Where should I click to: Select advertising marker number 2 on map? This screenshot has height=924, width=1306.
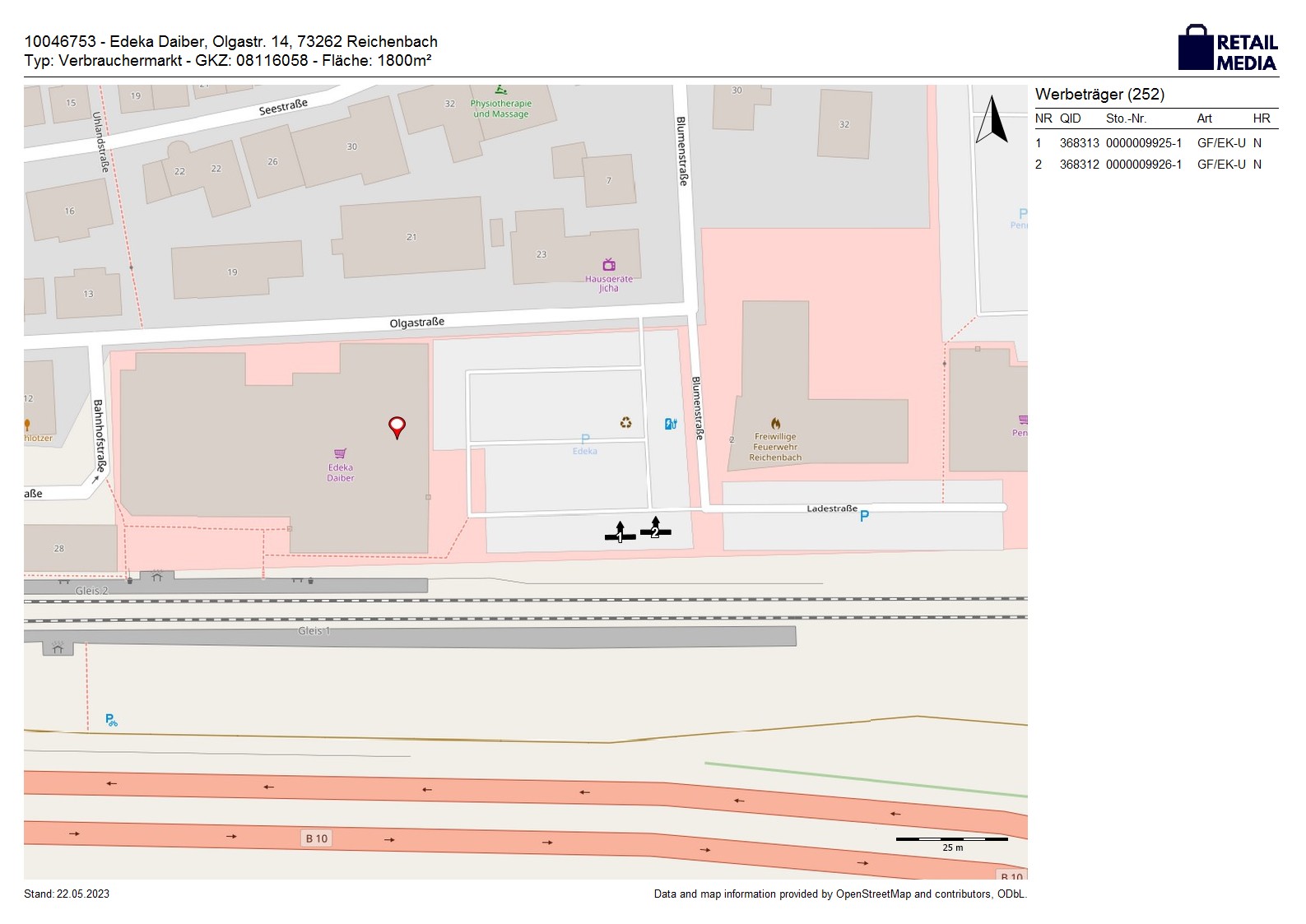click(655, 529)
